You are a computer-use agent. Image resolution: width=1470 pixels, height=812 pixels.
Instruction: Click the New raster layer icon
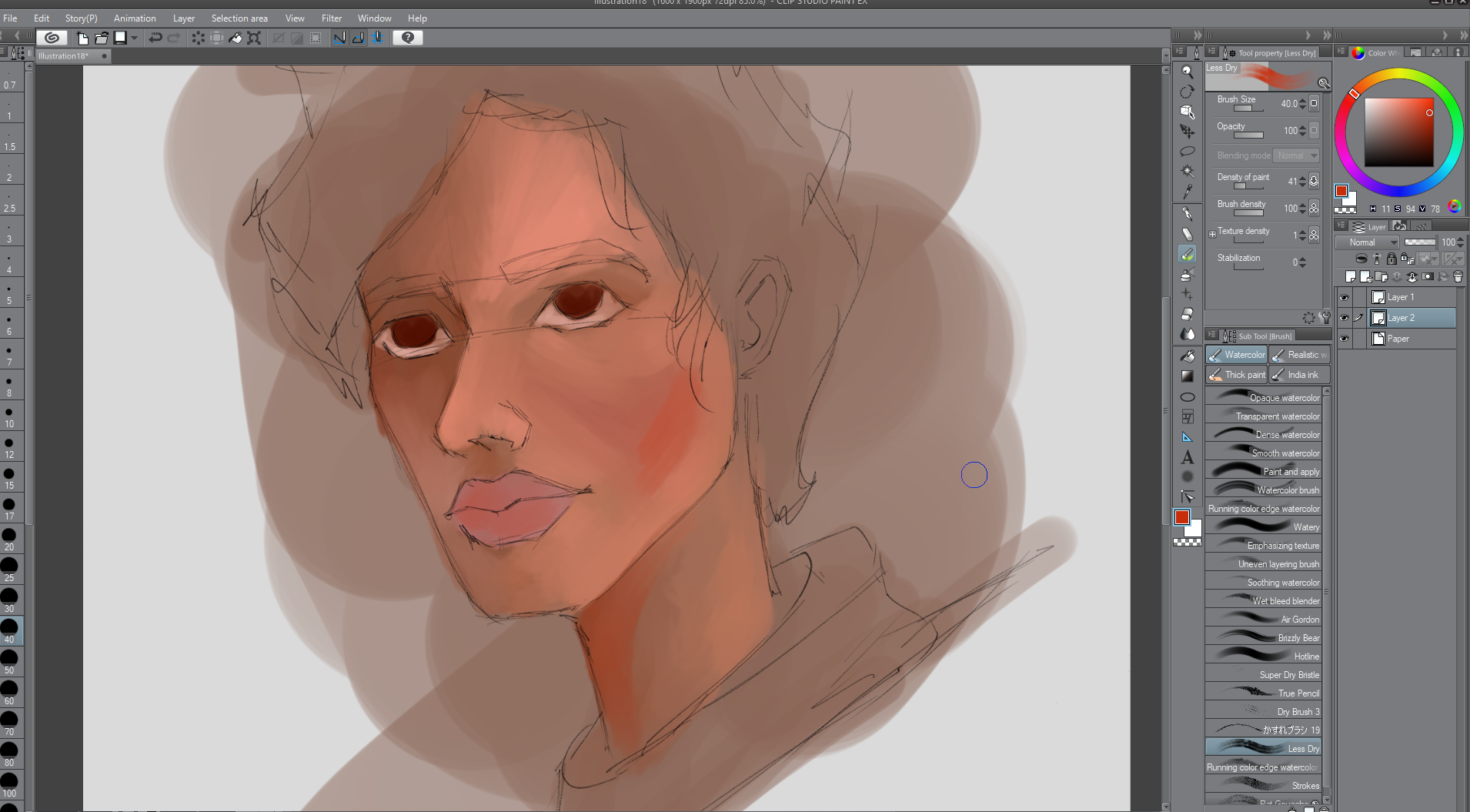coord(1351,277)
